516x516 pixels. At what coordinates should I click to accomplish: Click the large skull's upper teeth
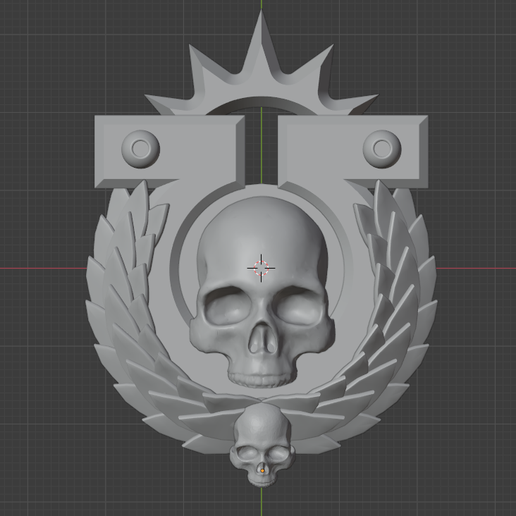coord(262,379)
